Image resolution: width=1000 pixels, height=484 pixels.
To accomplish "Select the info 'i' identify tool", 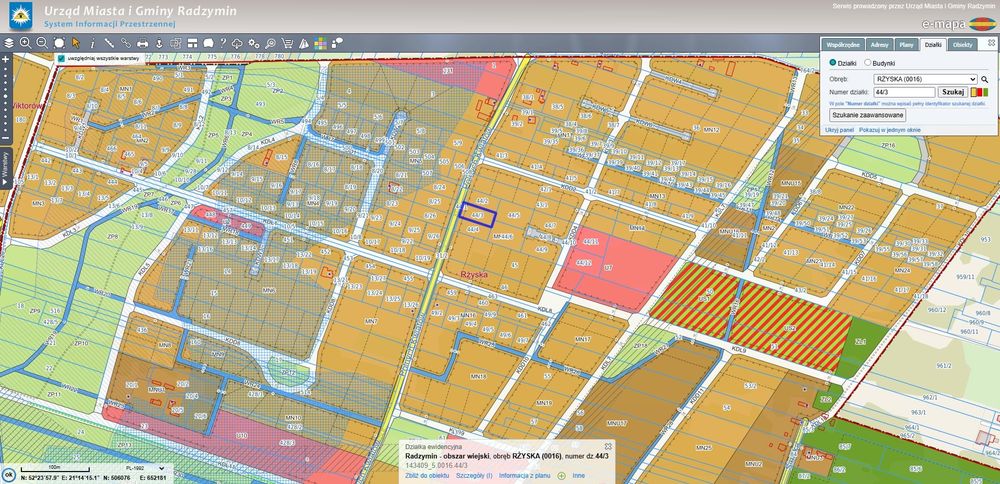I will (92, 43).
